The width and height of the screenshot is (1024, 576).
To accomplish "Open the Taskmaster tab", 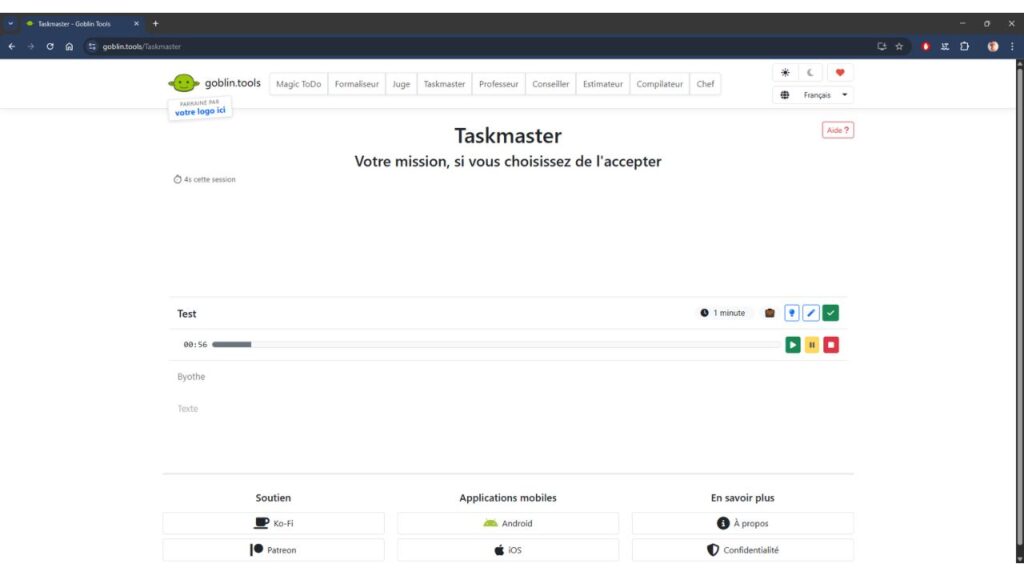I will (444, 84).
